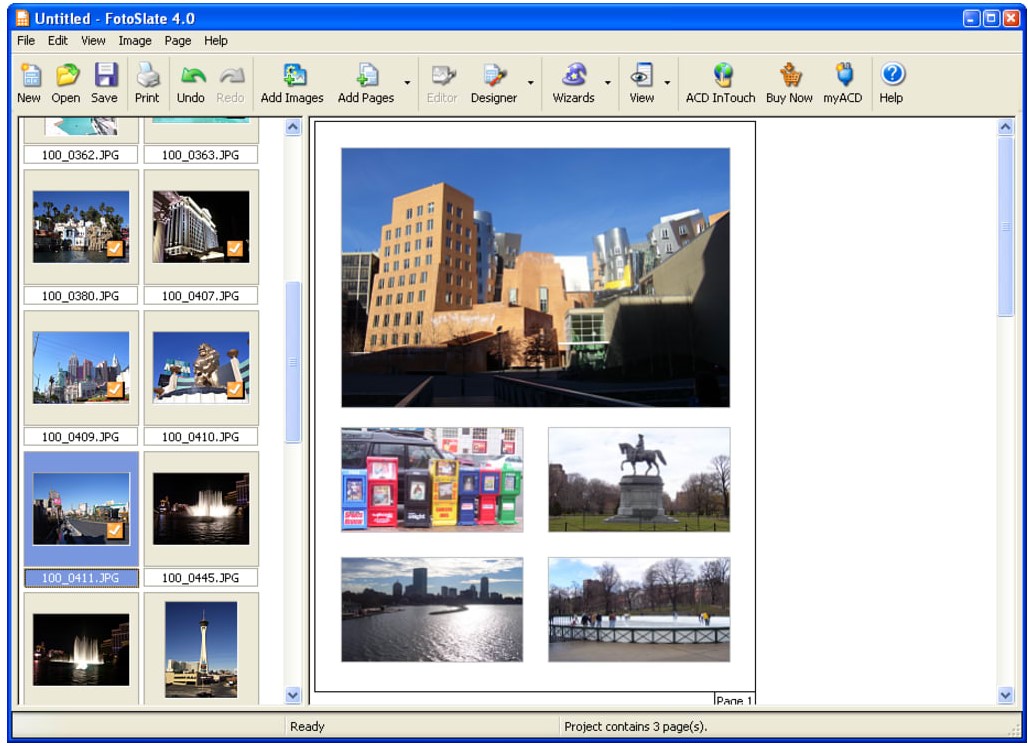Viewport: 1028px width, 746px height.
Task: Click the ice skating rink photo
Action: [x=639, y=610]
